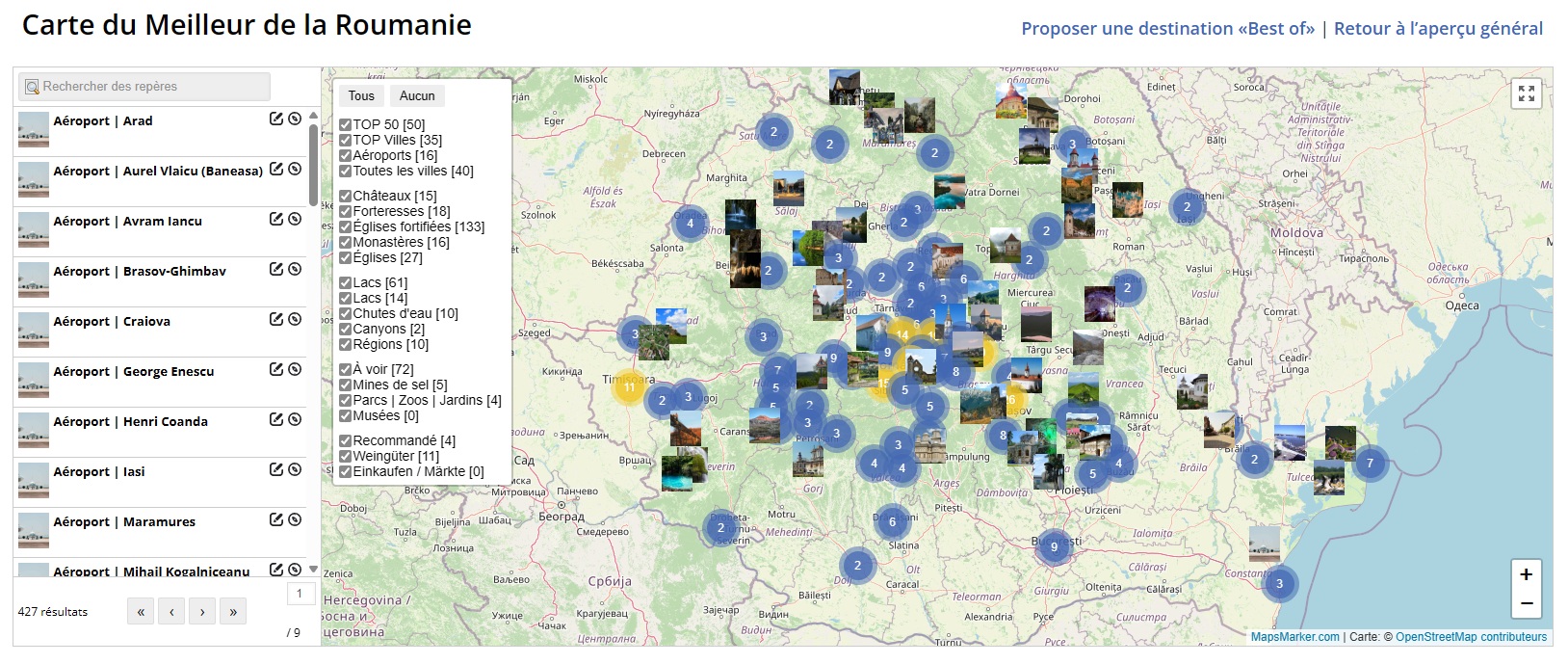This screenshot has width=1568, height=664.
Task: Follow the Retour à l'aperçu général link
Action: pos(1437,29)
